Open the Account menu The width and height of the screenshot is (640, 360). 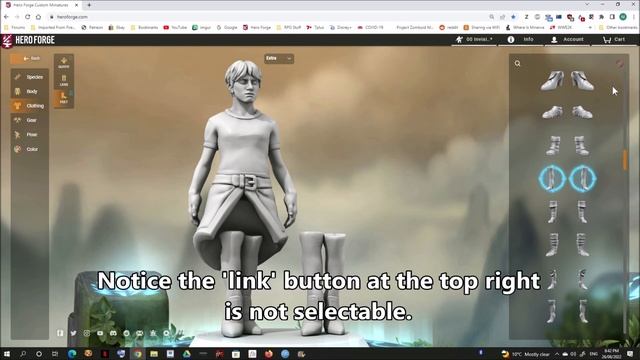tap(567, 40)
